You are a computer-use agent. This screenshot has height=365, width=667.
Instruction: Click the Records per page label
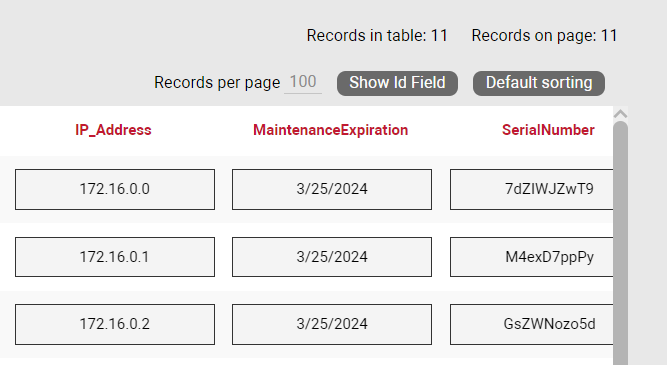217,83
